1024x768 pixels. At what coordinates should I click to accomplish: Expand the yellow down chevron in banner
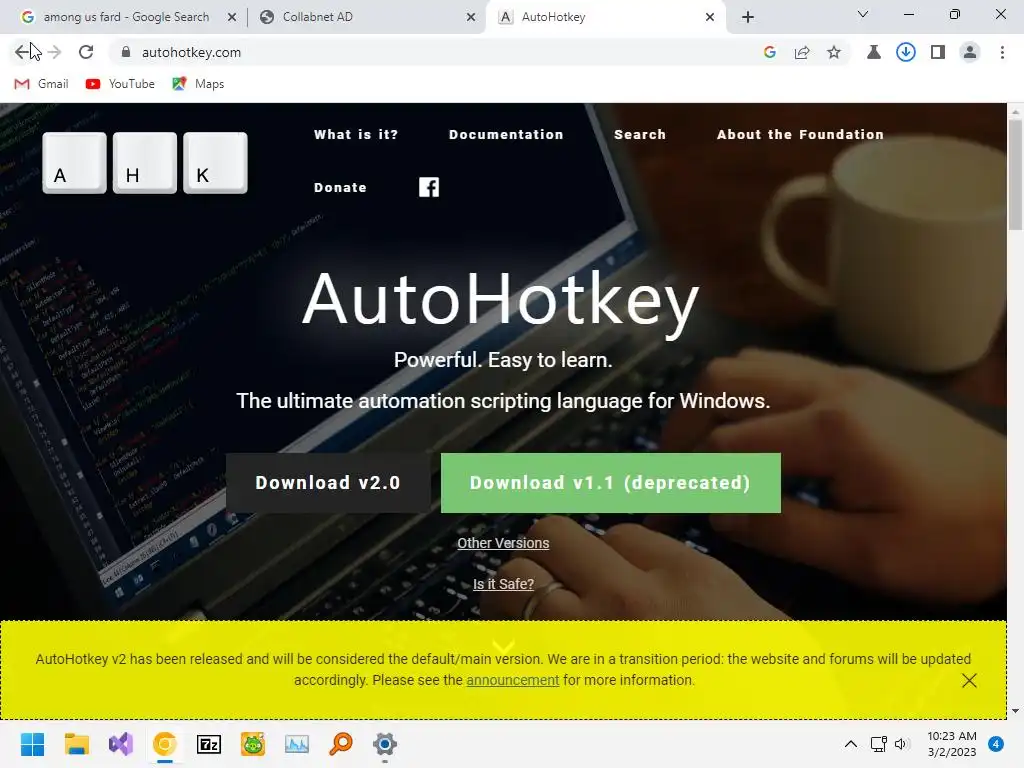click(504, 647)
